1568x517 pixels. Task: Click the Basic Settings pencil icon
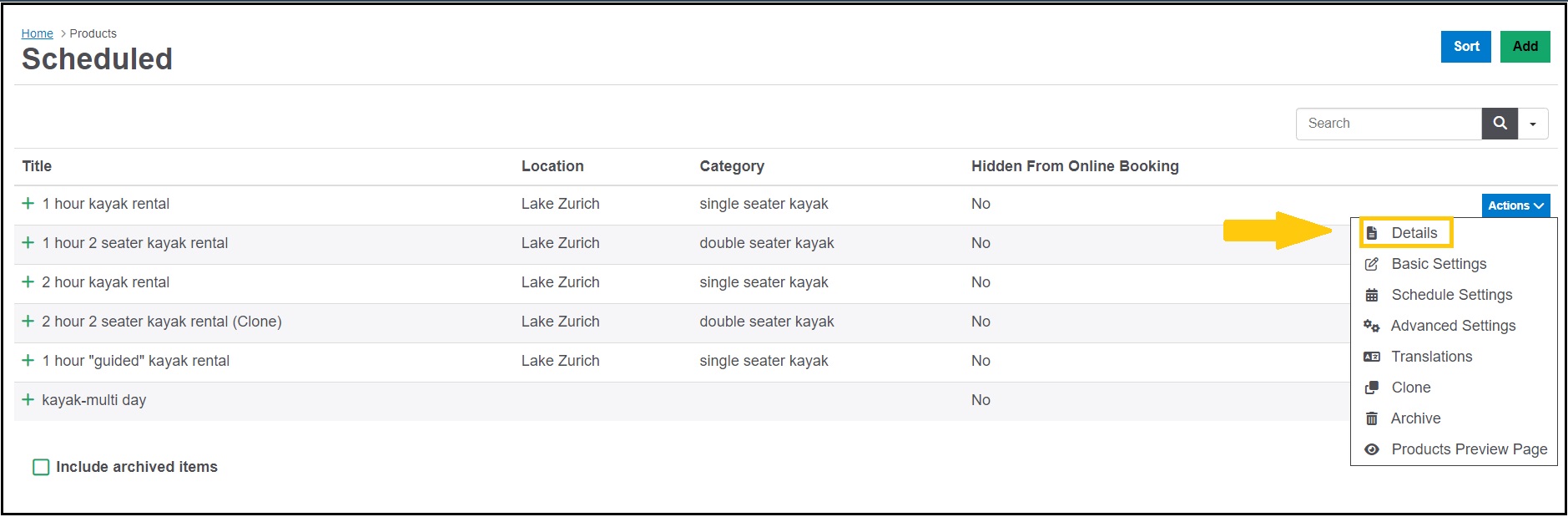[1372, 264]
